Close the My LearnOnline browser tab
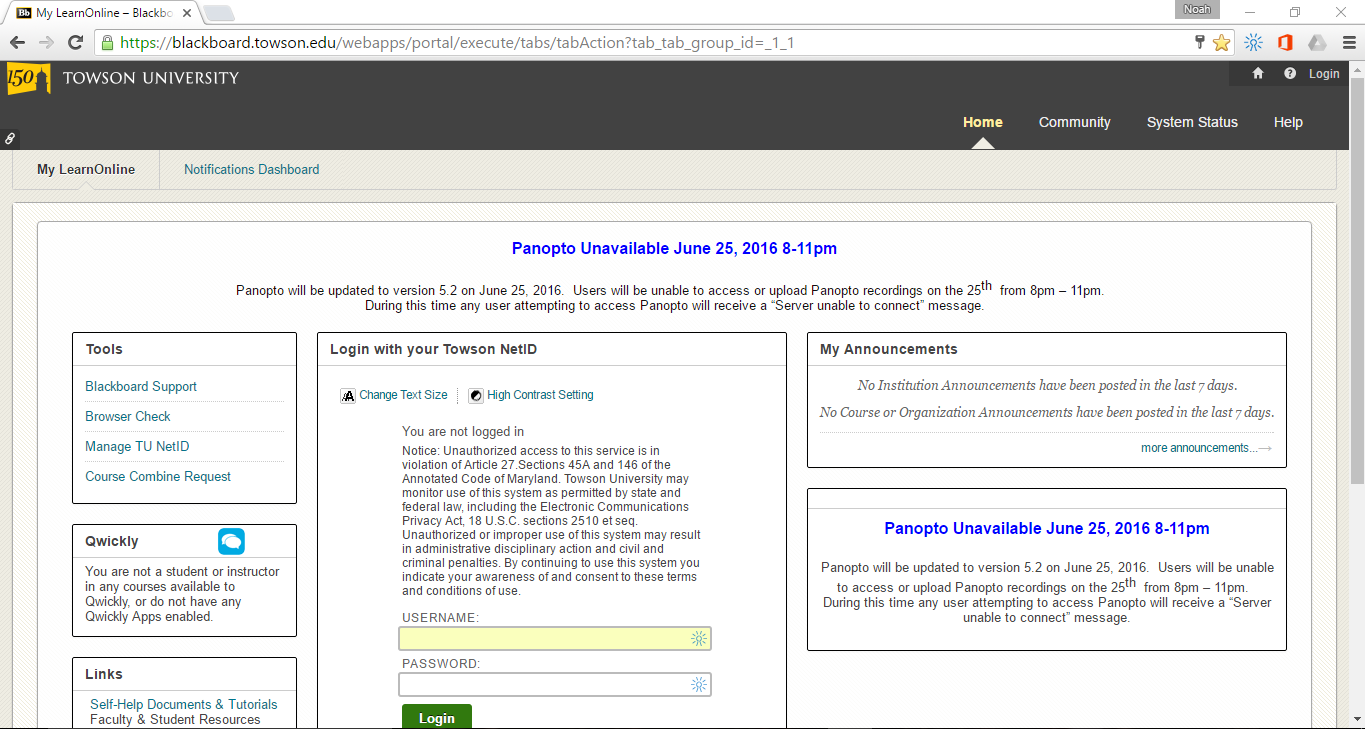 pyautogui.click(x=187, y=14)
